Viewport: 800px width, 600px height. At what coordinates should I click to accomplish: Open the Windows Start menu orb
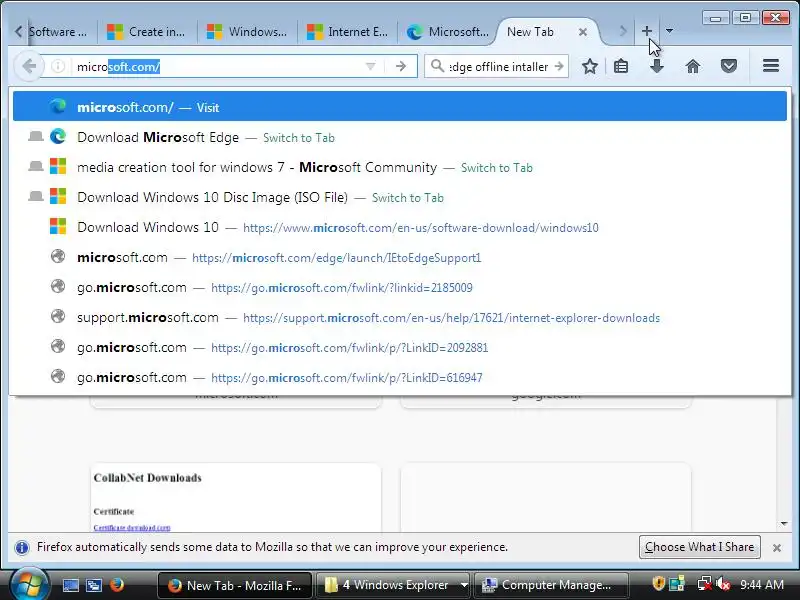tap(29, 584)
